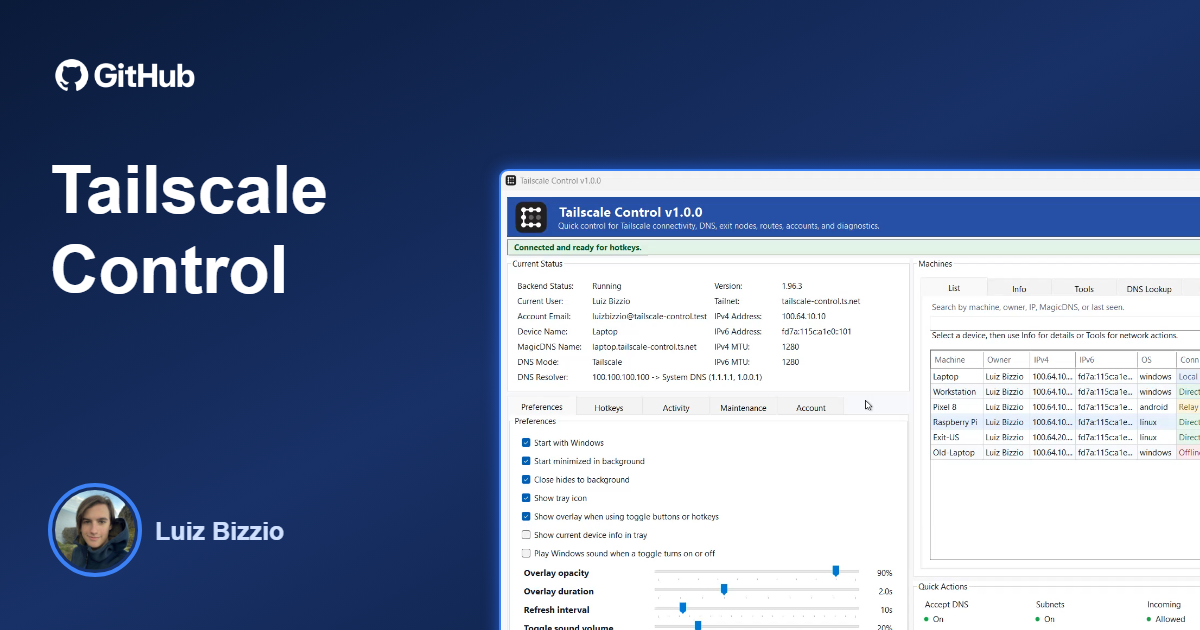The image size is (1200, 630).
Task: Click the MagicDNS name laptop.tailscale-control.ts.net
Action: click(x=644, y=346)
